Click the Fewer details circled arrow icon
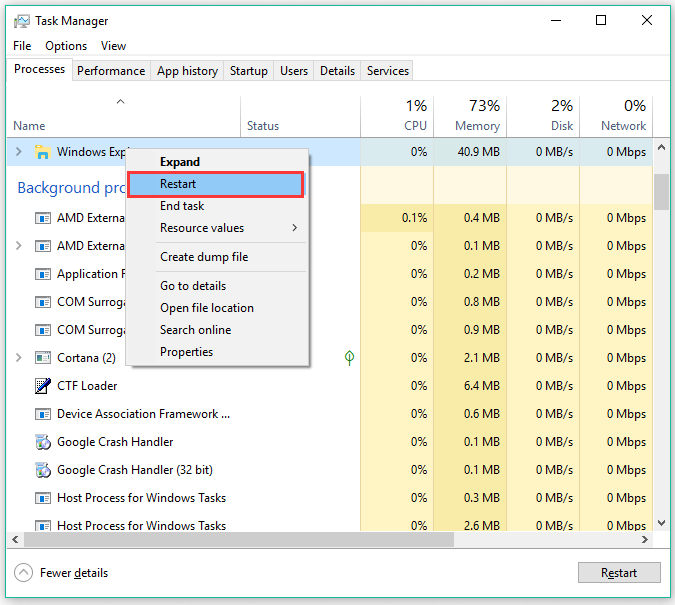 click(23, 573)
